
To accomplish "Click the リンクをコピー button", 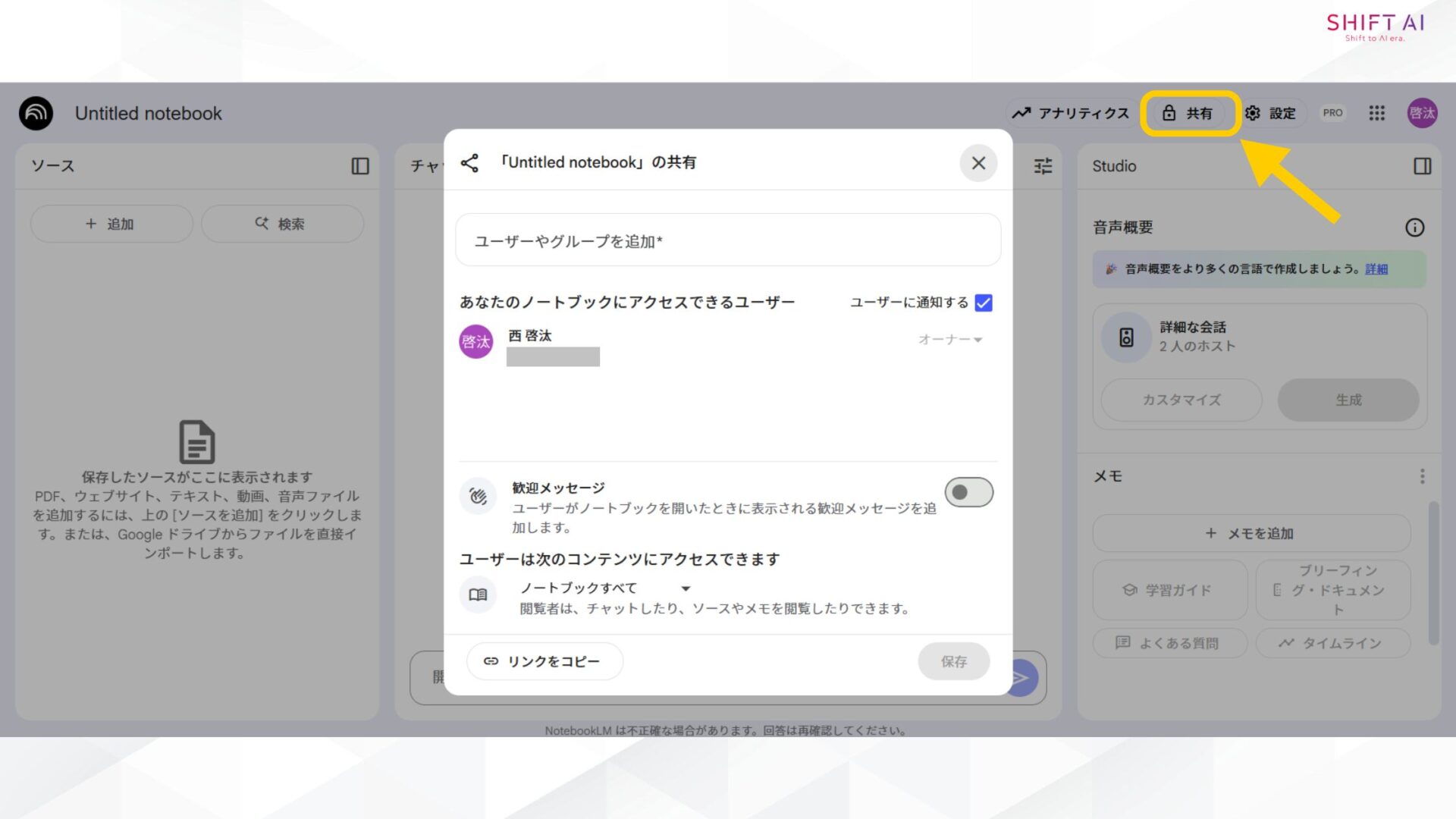I will (544, 661).
